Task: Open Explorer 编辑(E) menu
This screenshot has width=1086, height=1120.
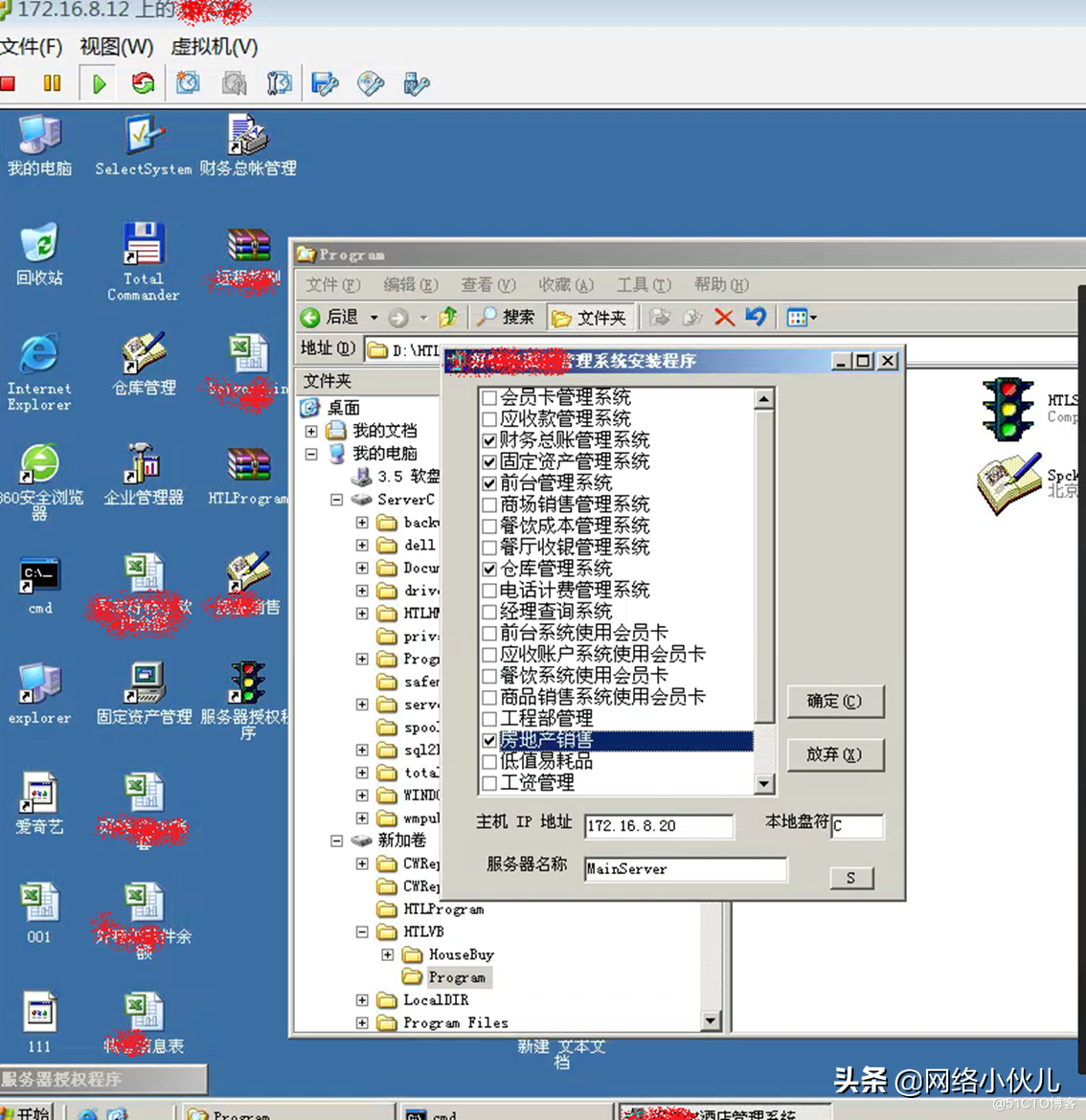Action: coord(411,285)
